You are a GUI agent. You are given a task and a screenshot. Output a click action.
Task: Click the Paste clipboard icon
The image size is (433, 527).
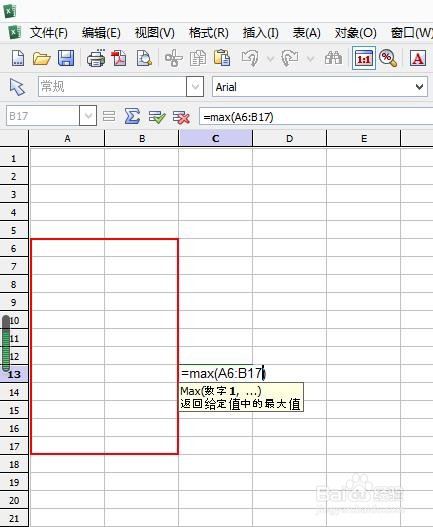pyautogui.click(x=222, y=58)
